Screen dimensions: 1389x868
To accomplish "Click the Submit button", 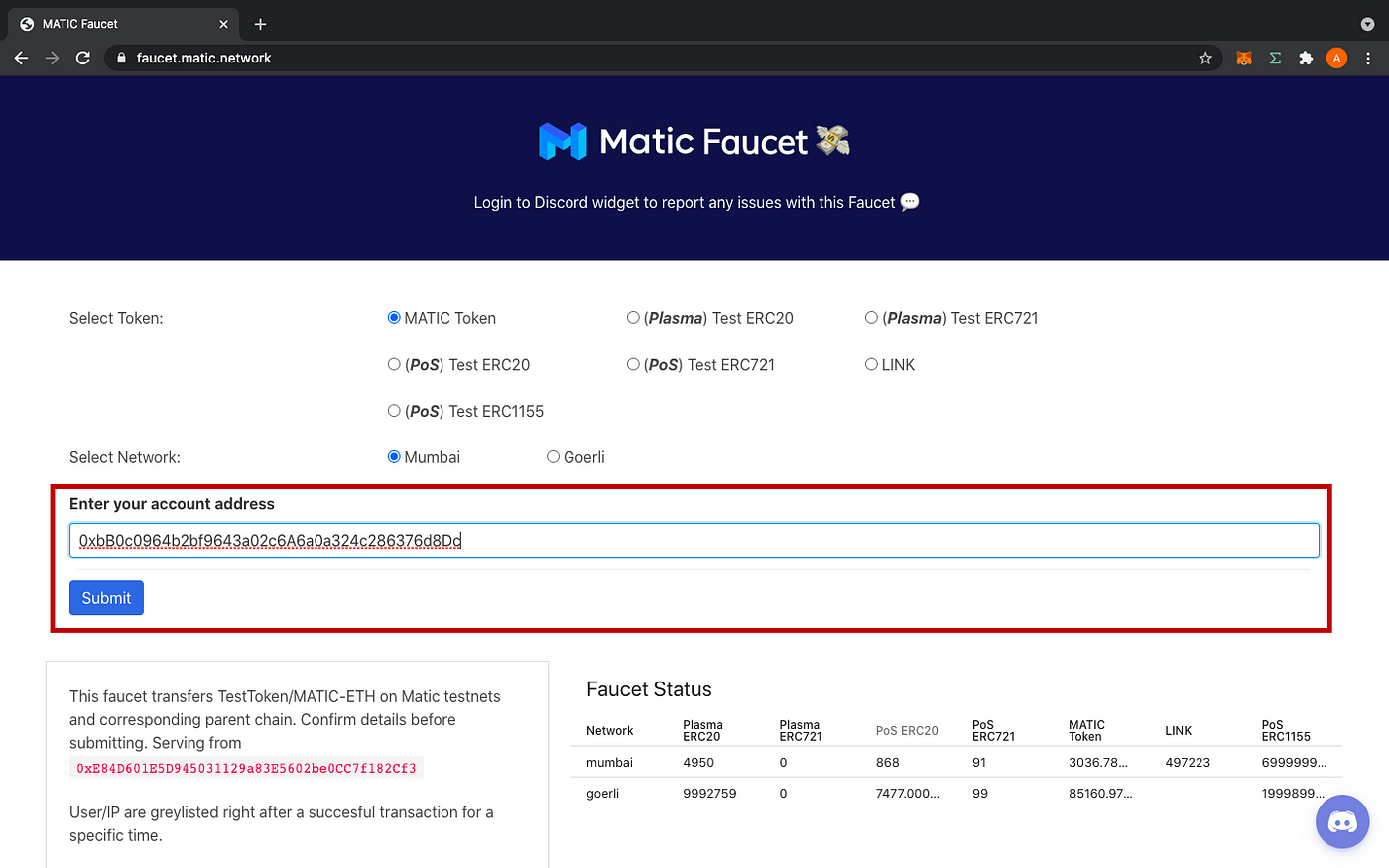I will point(106,598).
